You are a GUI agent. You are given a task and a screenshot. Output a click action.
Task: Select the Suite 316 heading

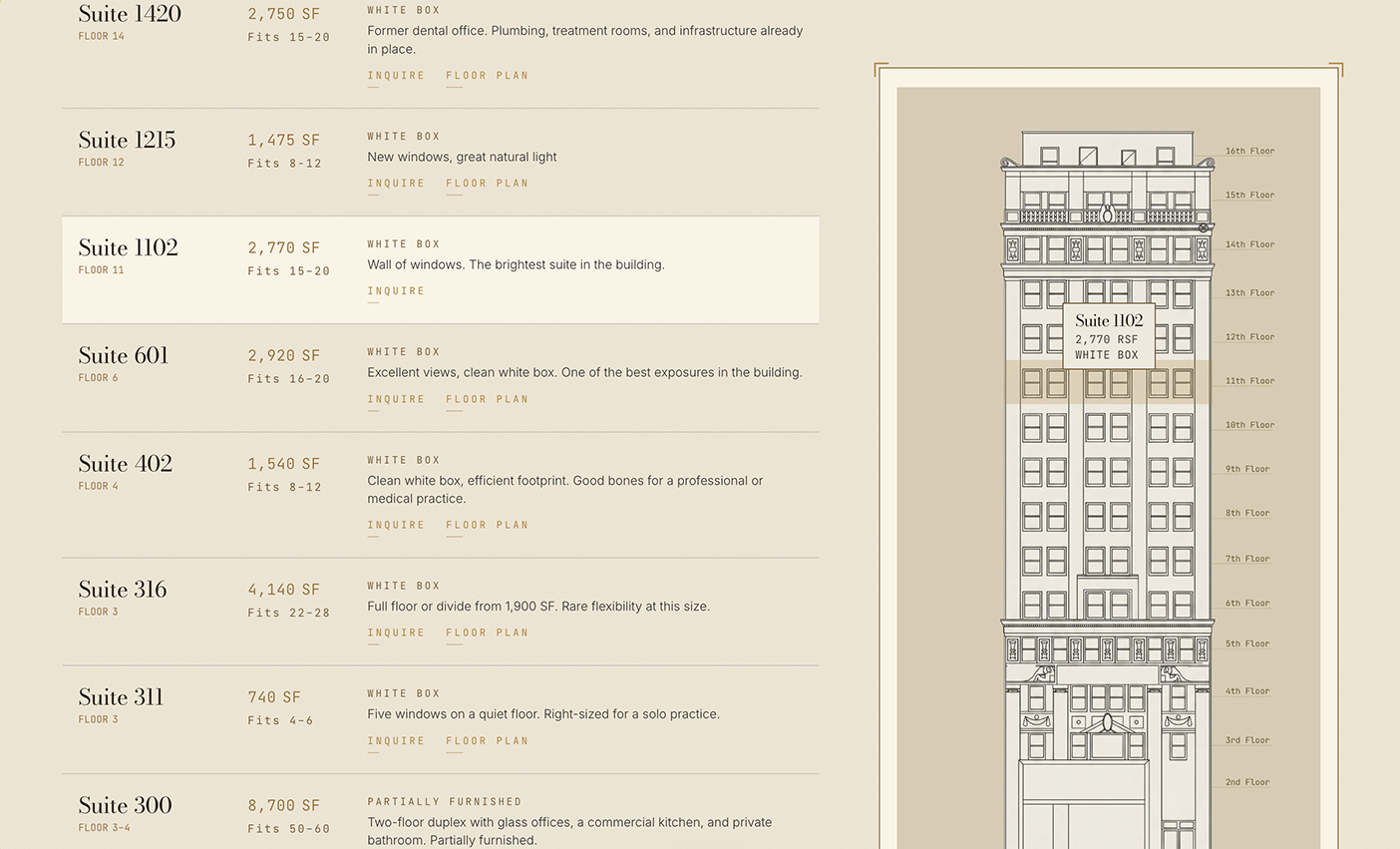123,590
